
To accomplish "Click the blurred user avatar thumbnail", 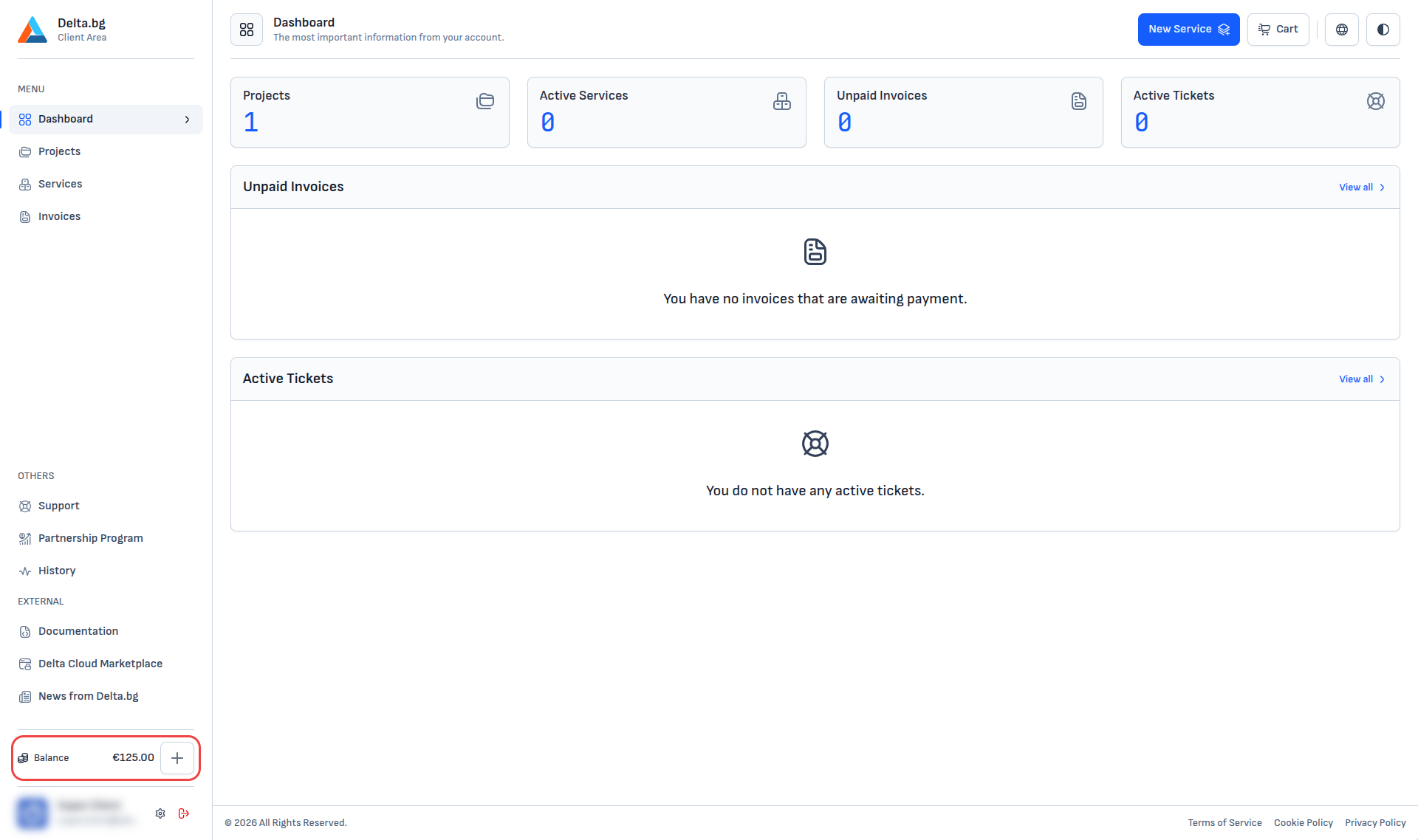I will 32,813.
